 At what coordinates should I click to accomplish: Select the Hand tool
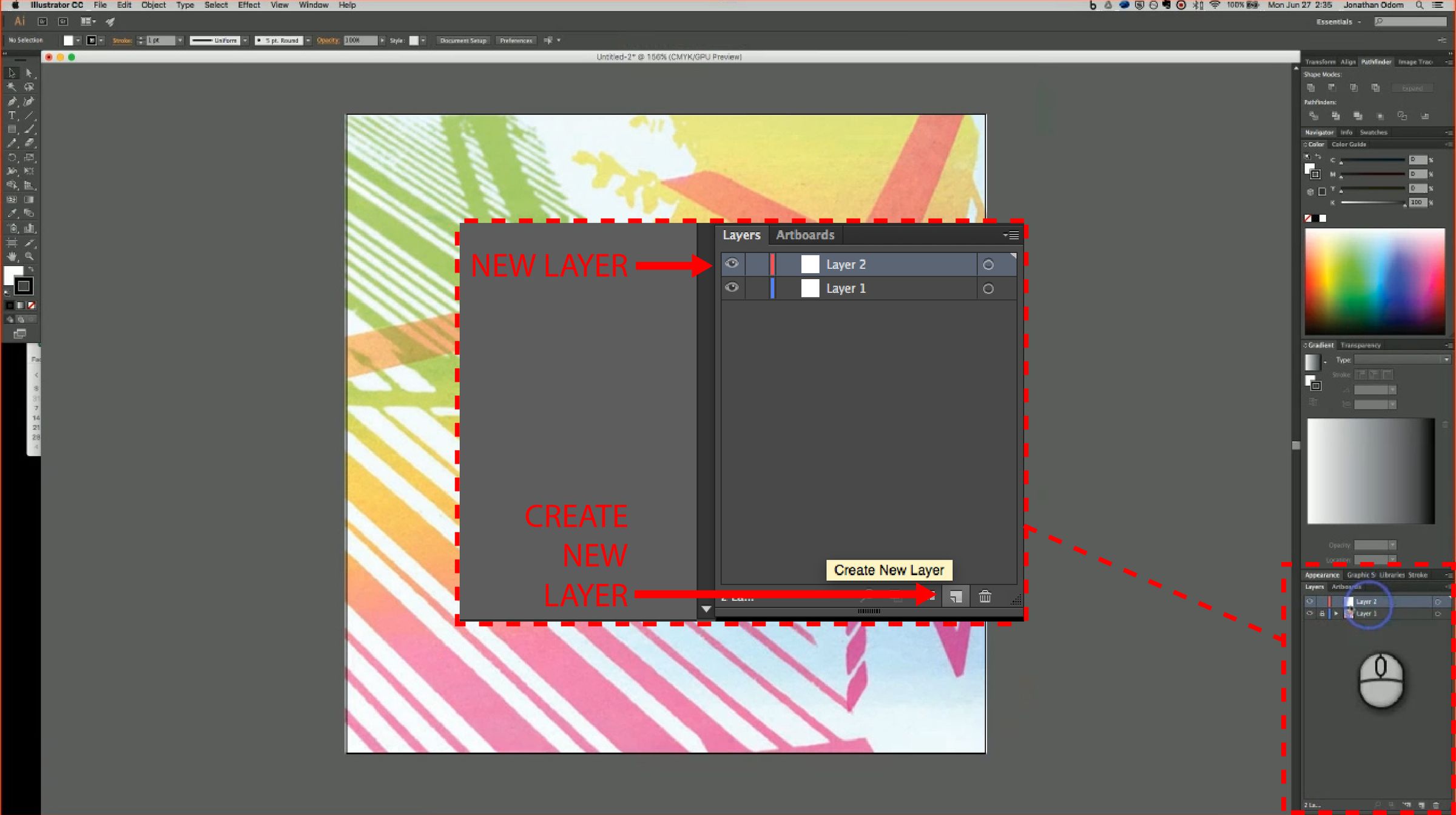12,257
